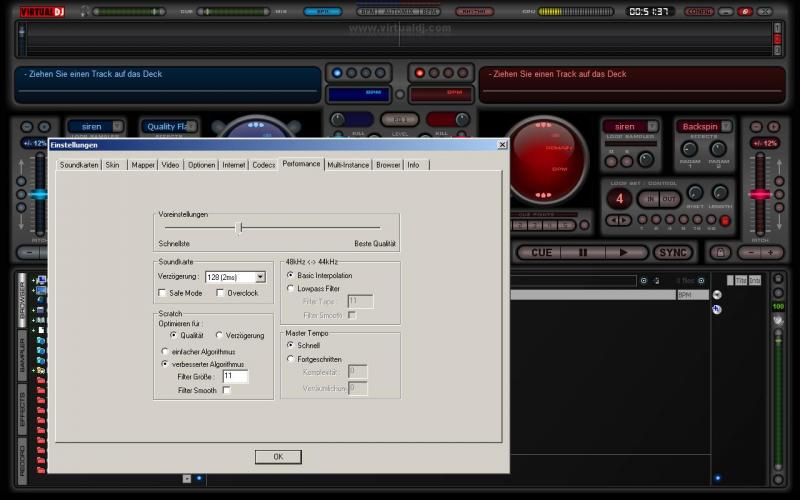Click loop OUT button on right deck
The width and height of the screenshot is (800, 500).
click(x=669, y=199)
